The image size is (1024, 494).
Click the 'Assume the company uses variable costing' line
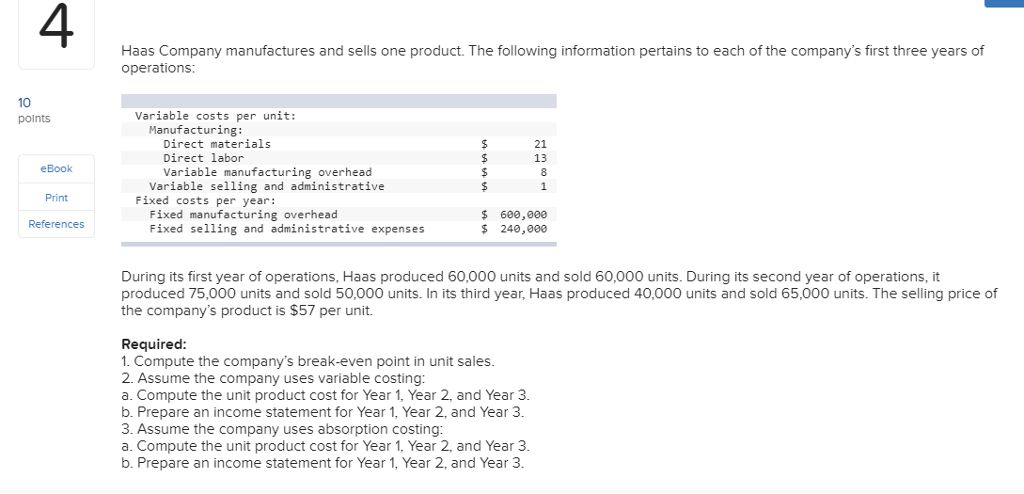click(x=274, y=378)
